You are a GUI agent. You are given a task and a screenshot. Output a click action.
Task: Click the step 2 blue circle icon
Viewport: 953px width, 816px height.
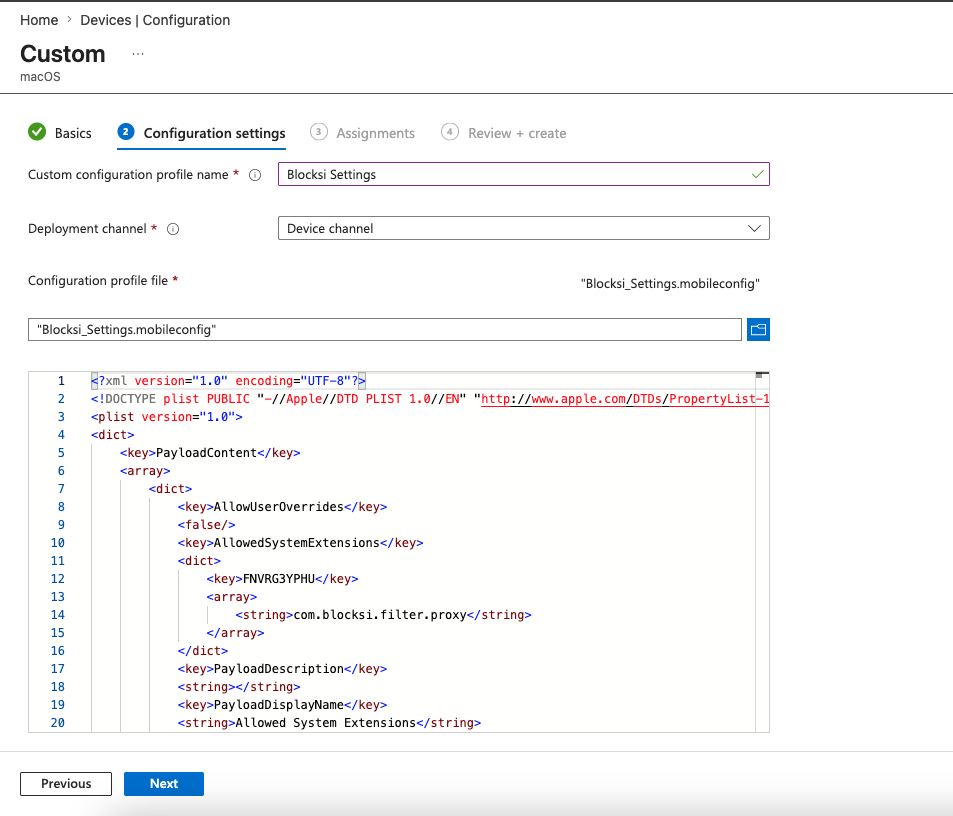126,132
